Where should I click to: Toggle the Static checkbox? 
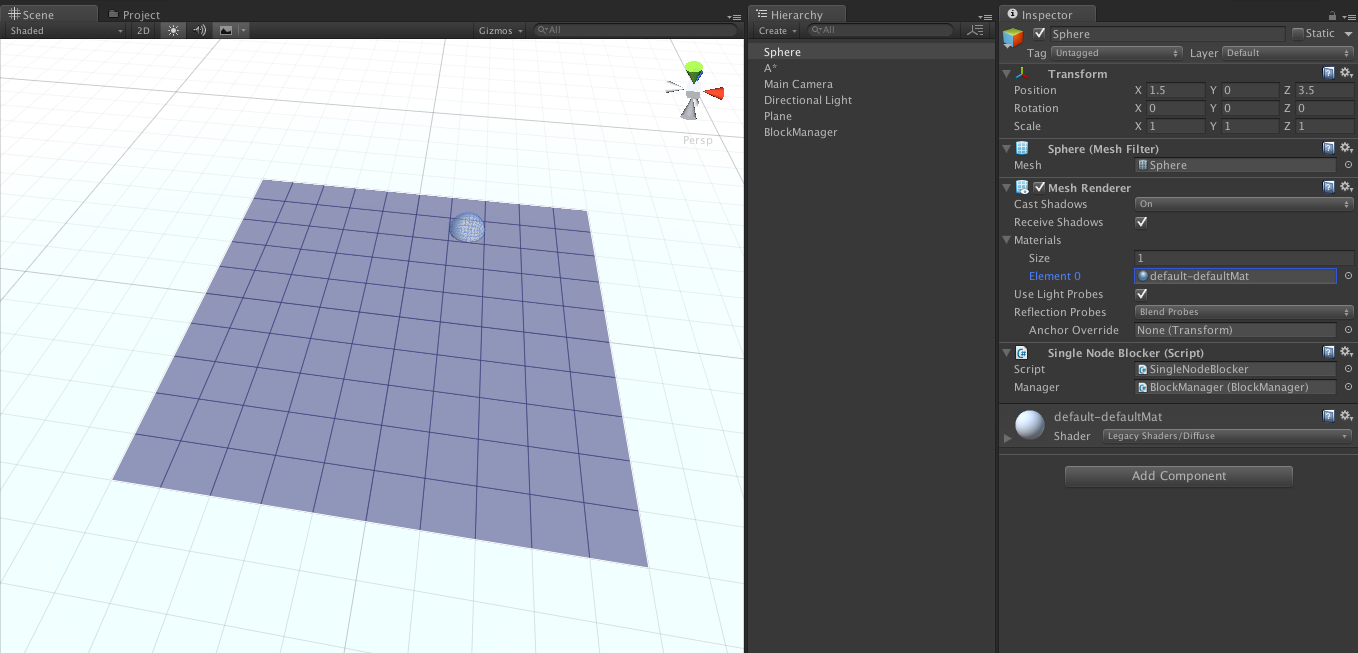[x=1298, y=34]
